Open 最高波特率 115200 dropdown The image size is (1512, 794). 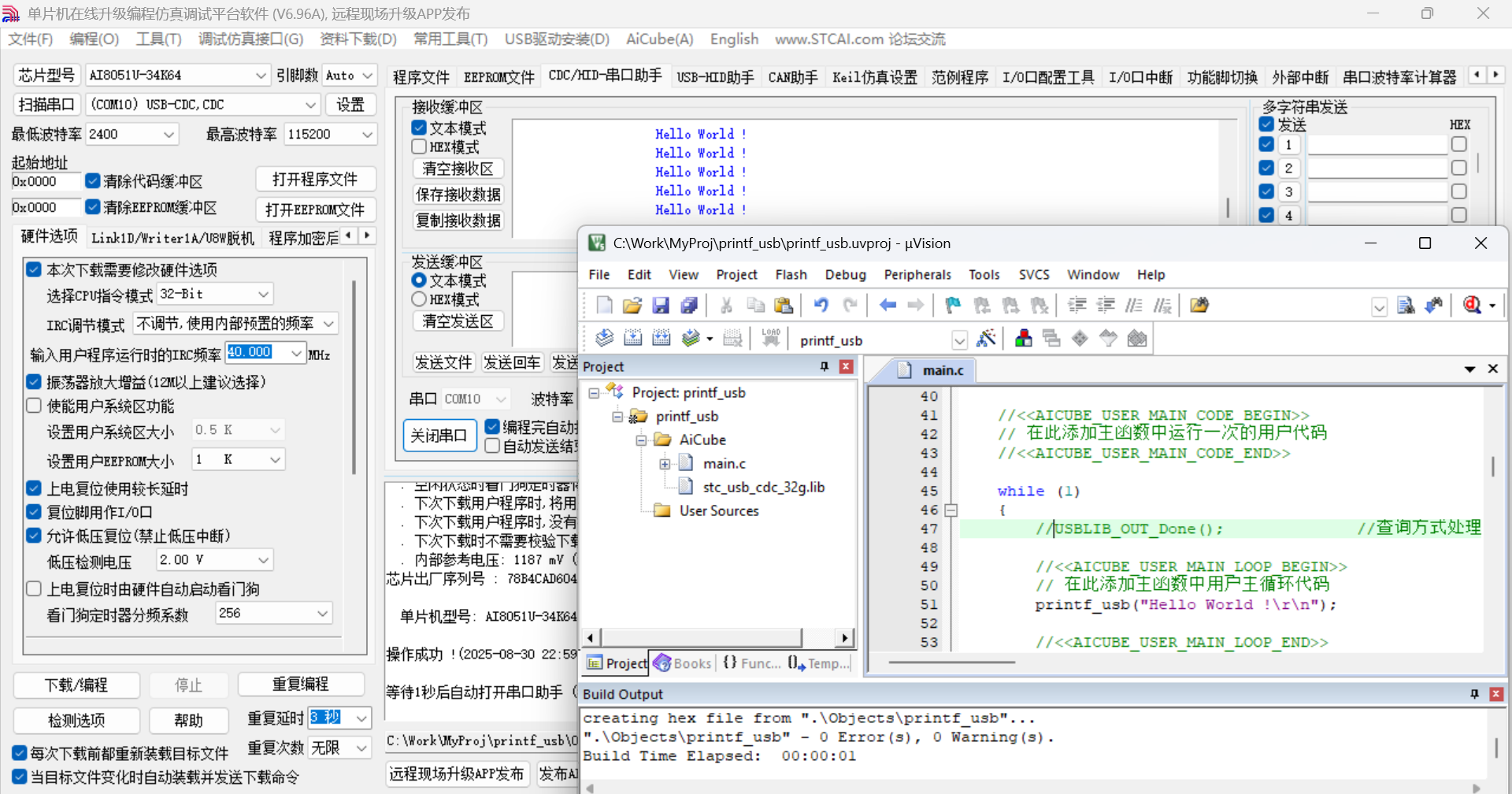point(367,135)
